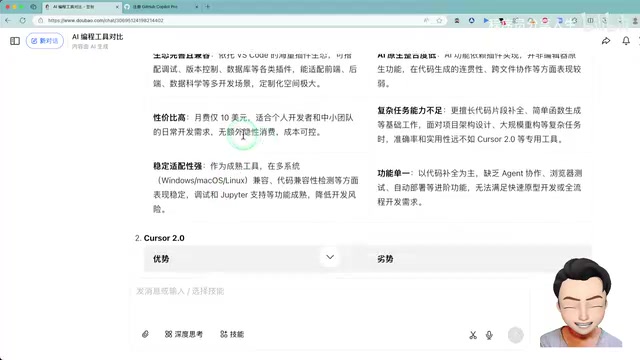Click the scissors screenshot icon
The width and height of the screenshot is (640, 360).
coord(473,335)
